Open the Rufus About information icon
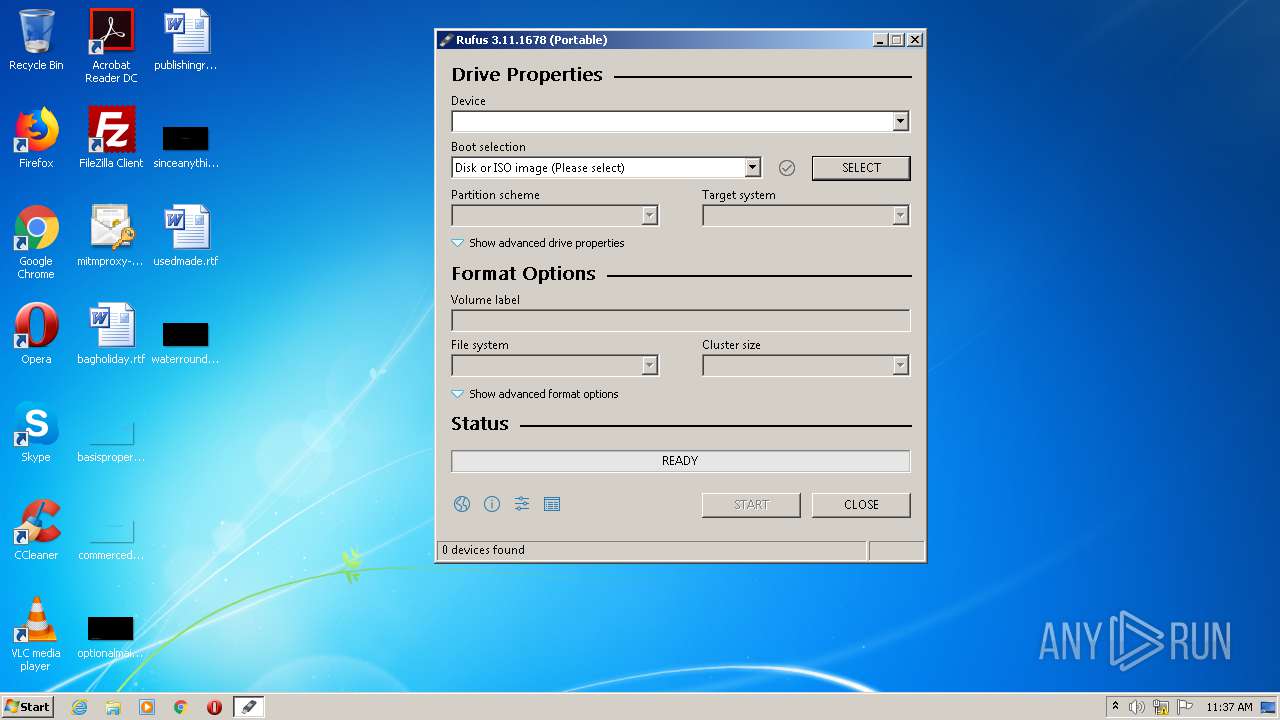 click(x=492, y=504)
